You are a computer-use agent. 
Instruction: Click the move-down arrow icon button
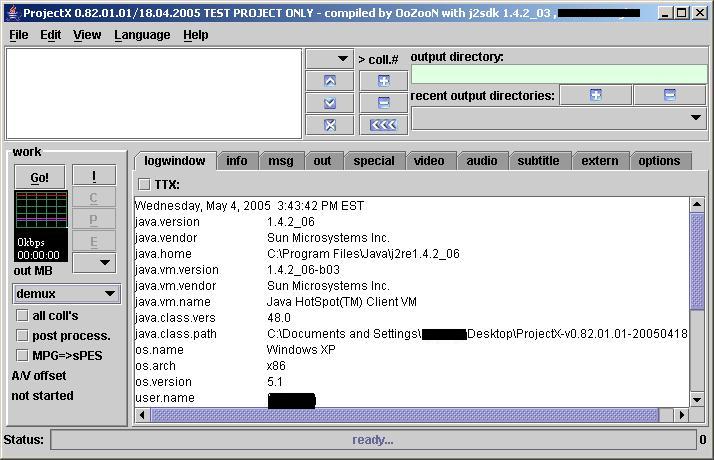pyautogui.click(x=330, y=103)
